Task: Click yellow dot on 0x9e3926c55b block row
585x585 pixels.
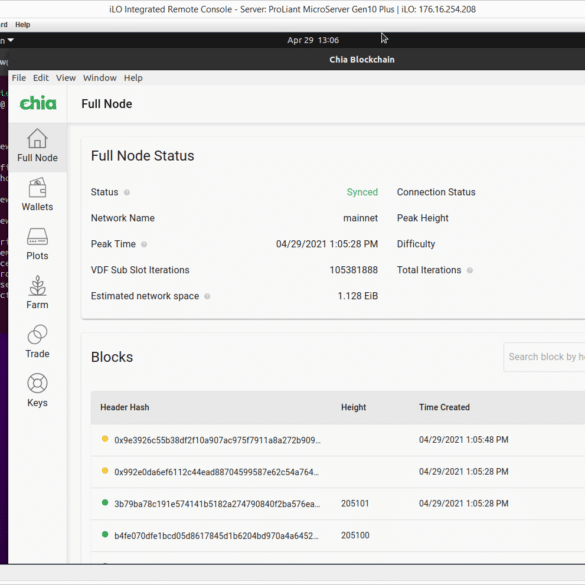Action: (x=105, y=439)
